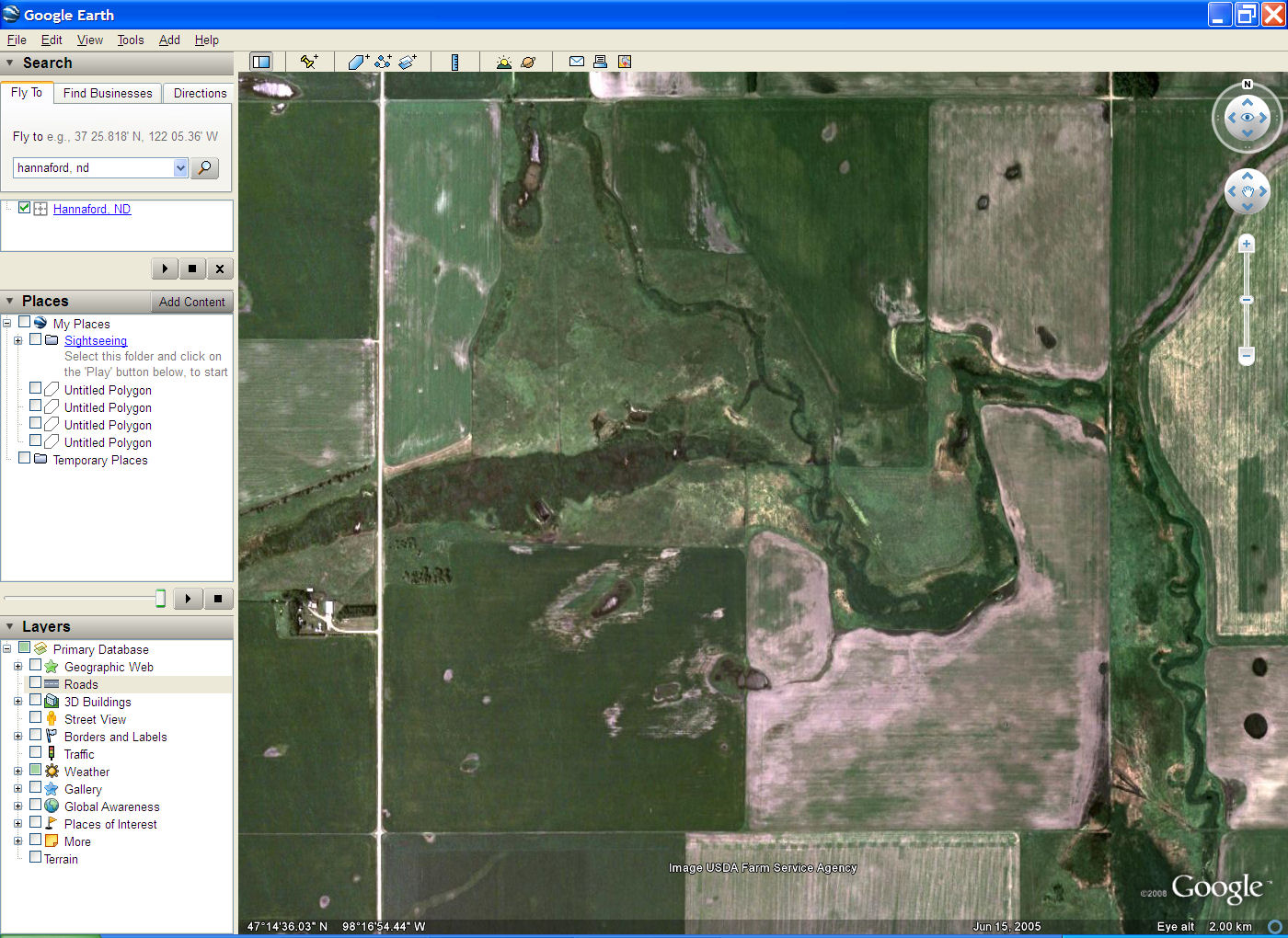1288x938 pixels.
Task: Open the Help menu
Action: [207, 40]
